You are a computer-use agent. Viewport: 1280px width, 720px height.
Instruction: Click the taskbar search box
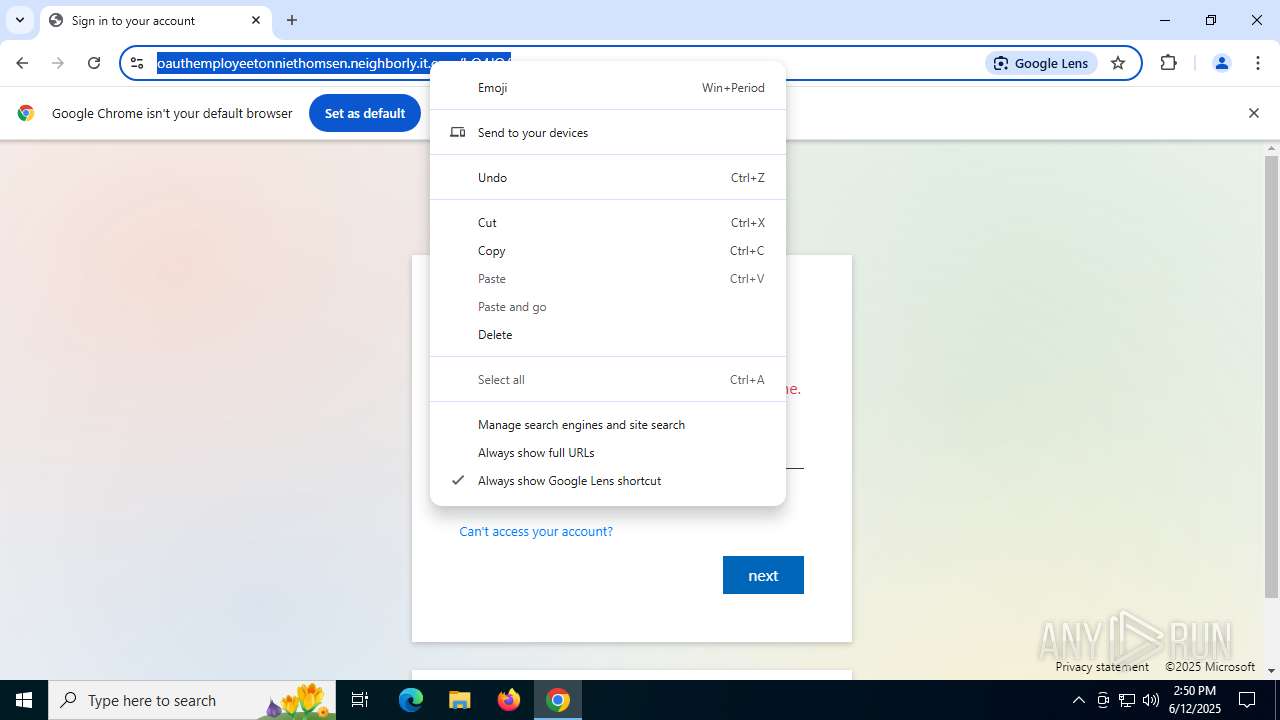[191, 700]
